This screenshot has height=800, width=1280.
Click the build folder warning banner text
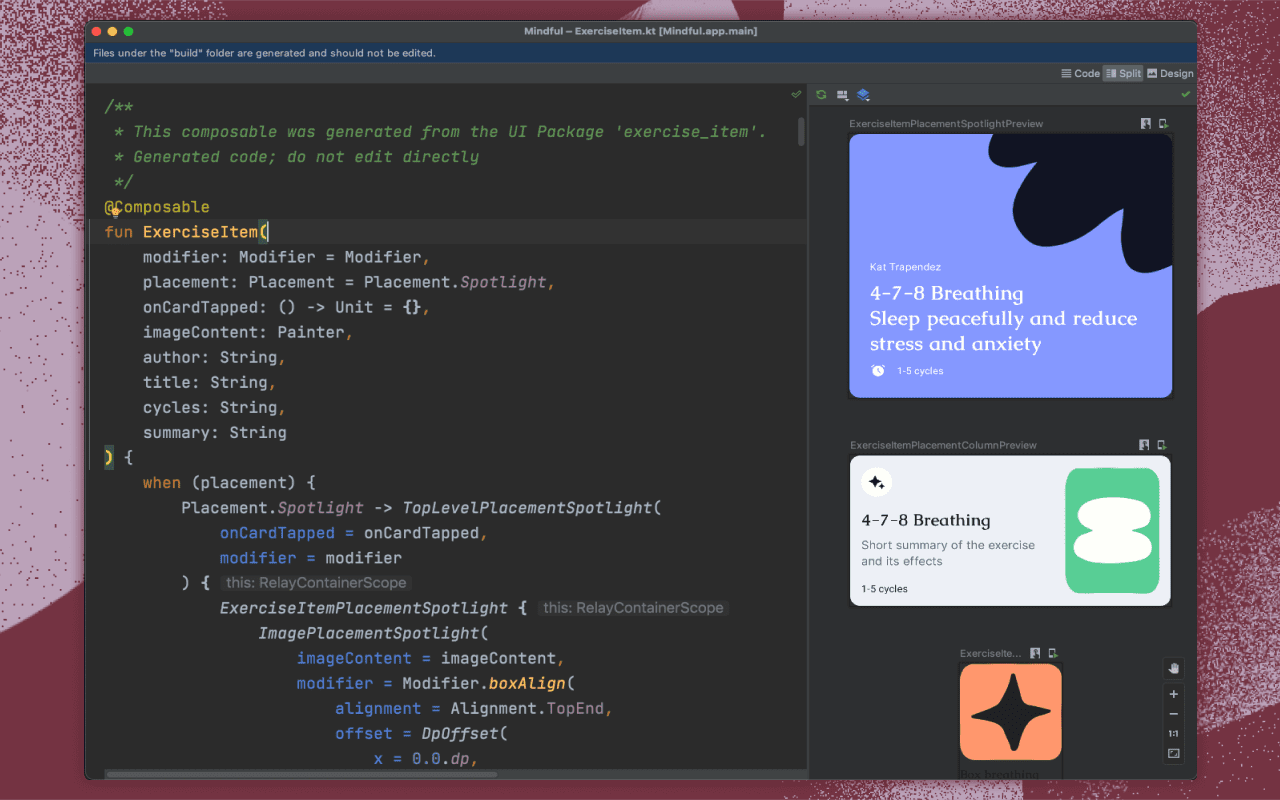click(264, 53)
